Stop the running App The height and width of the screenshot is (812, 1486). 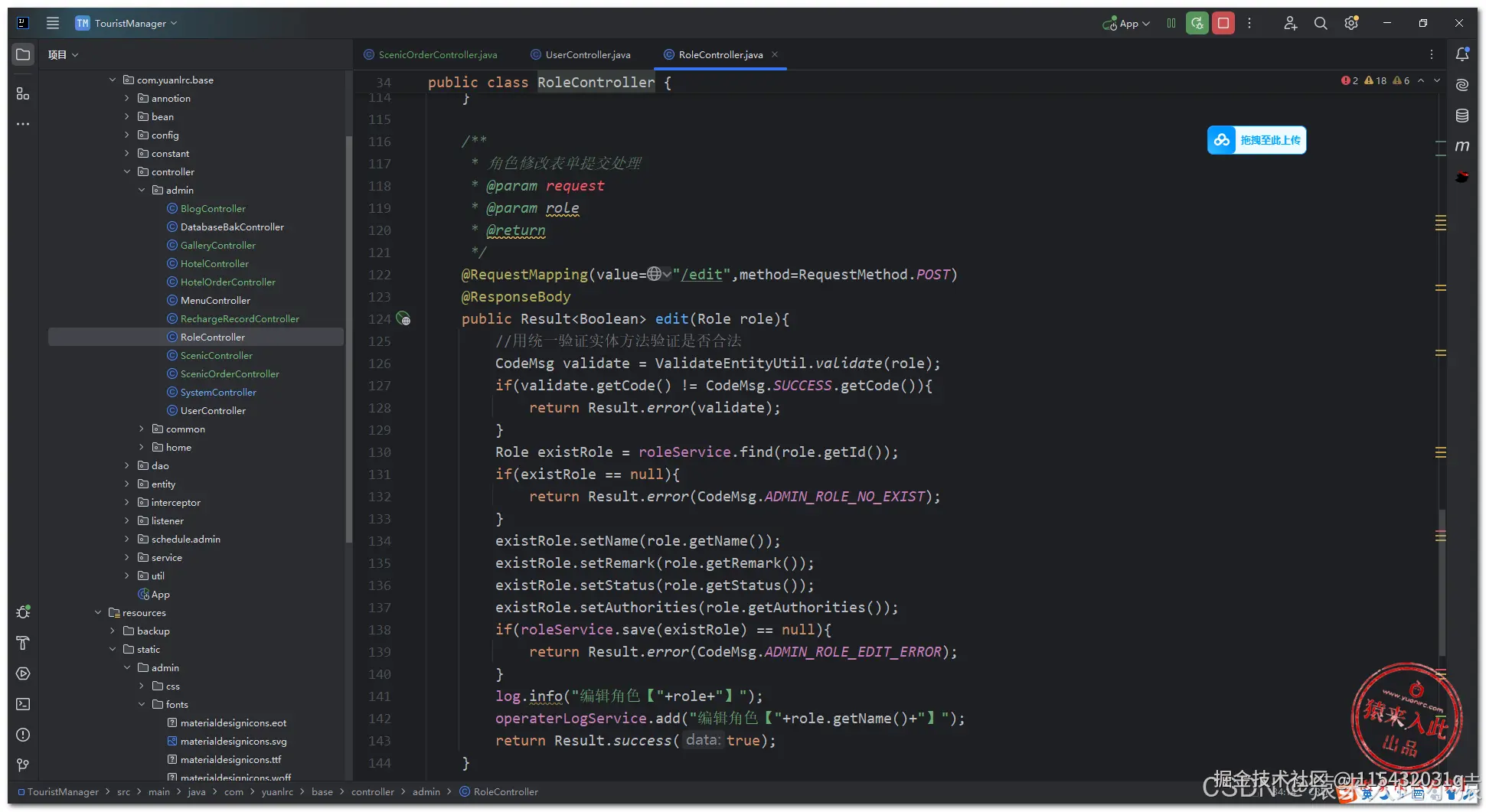click(x=1223, y=23)
